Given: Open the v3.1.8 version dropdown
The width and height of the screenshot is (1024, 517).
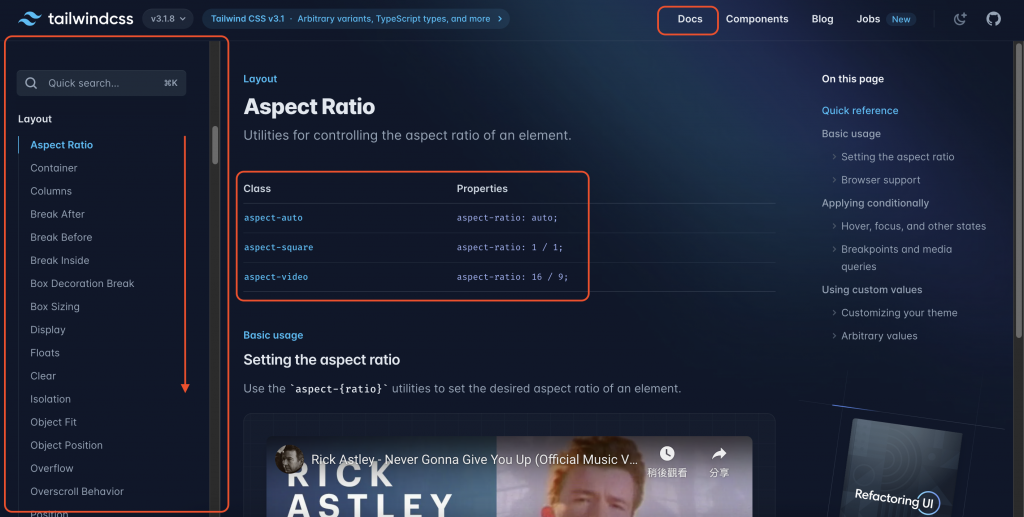Looking at the screenshot, I should click(168, 18).
